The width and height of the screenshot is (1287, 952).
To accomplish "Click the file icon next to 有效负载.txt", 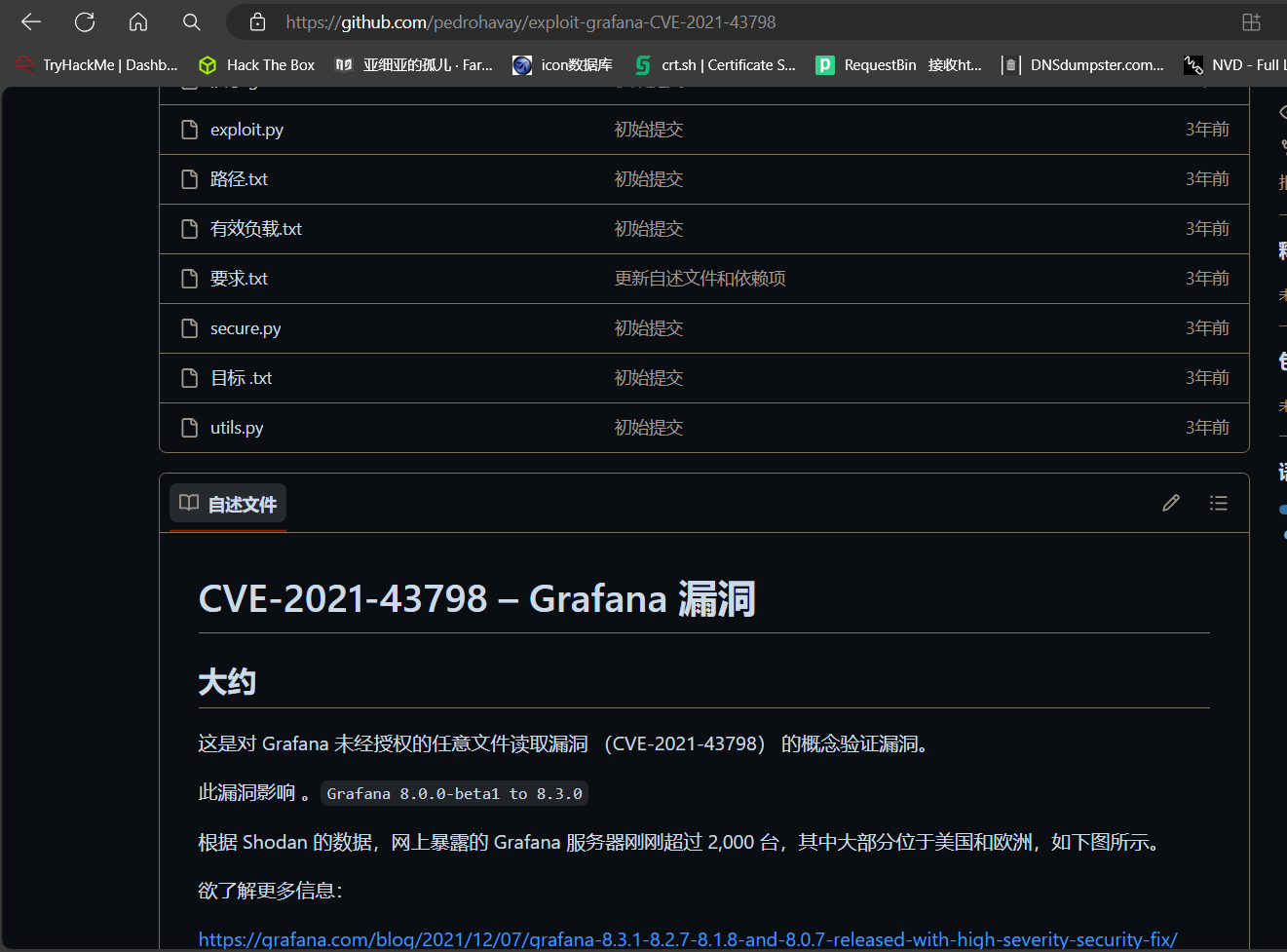I will (190, 229).
